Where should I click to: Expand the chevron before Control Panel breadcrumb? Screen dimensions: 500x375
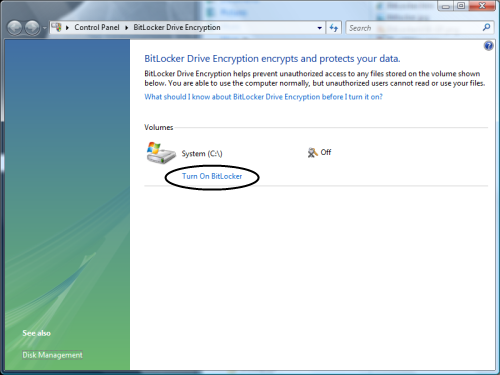pyautogui.click(x=67, y=28)
